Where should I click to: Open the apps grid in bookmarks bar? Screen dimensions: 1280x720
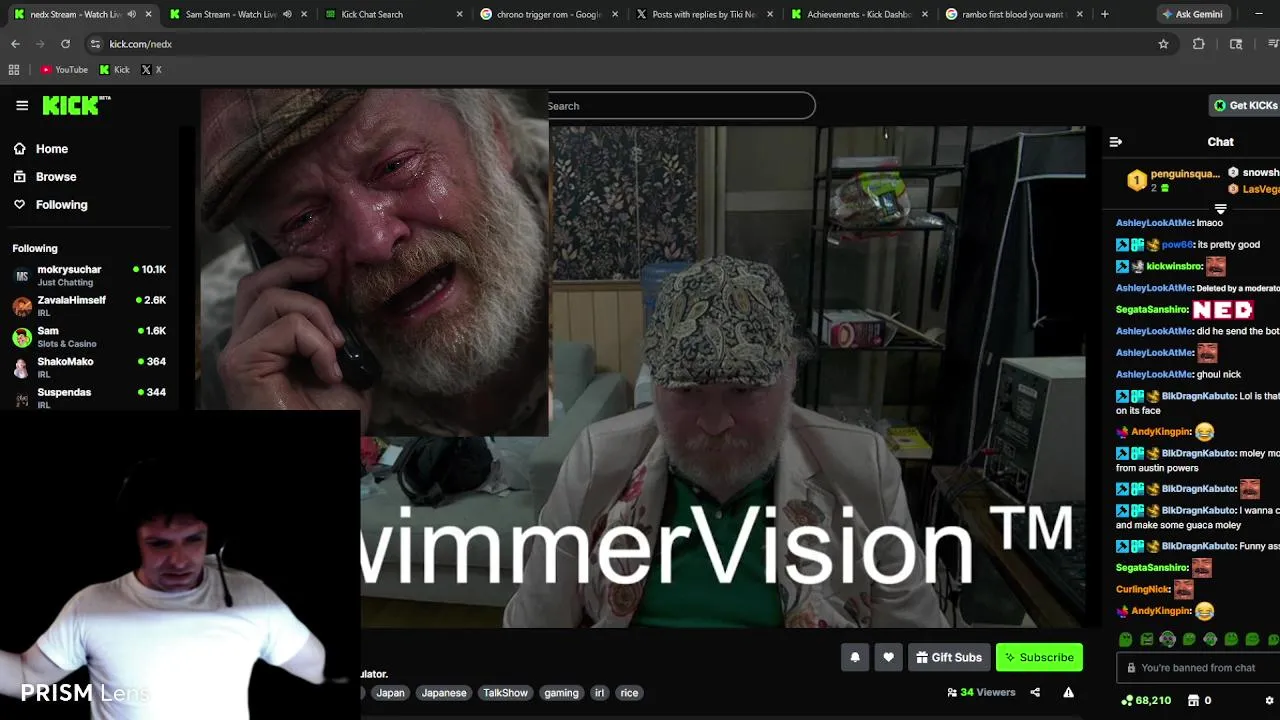click(x=14, y=70)
